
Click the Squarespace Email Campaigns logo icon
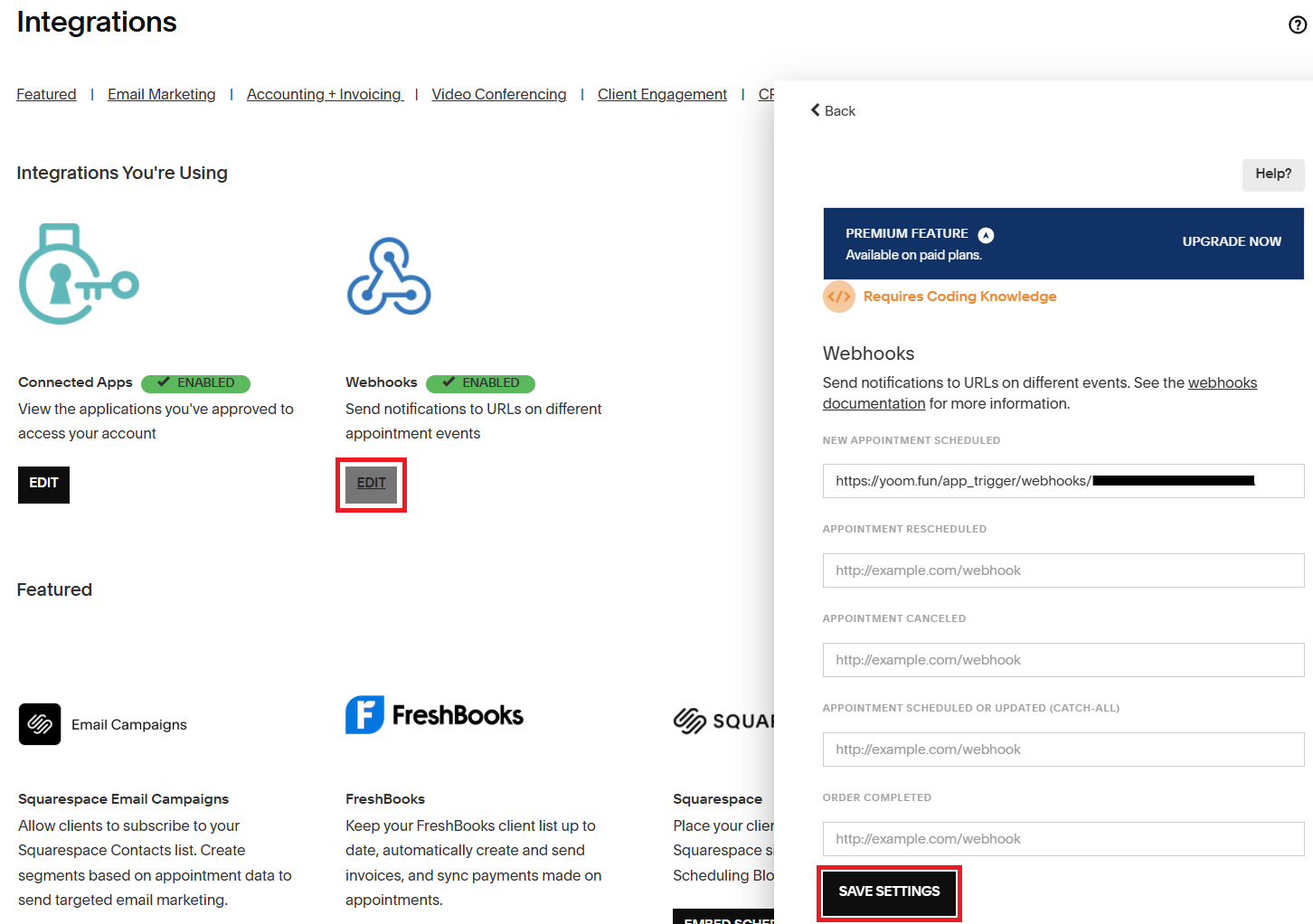point(40,724)
